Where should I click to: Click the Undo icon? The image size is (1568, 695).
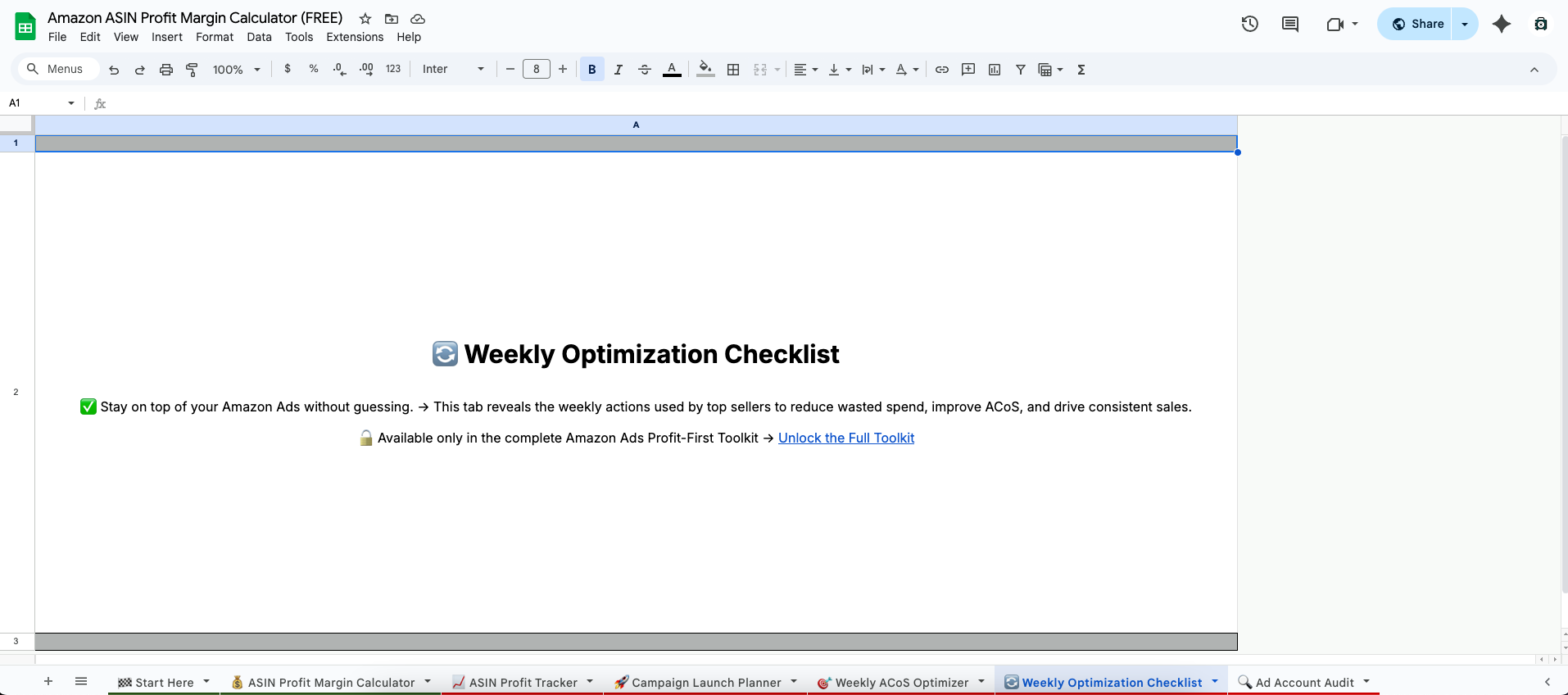tap(114, 70)
